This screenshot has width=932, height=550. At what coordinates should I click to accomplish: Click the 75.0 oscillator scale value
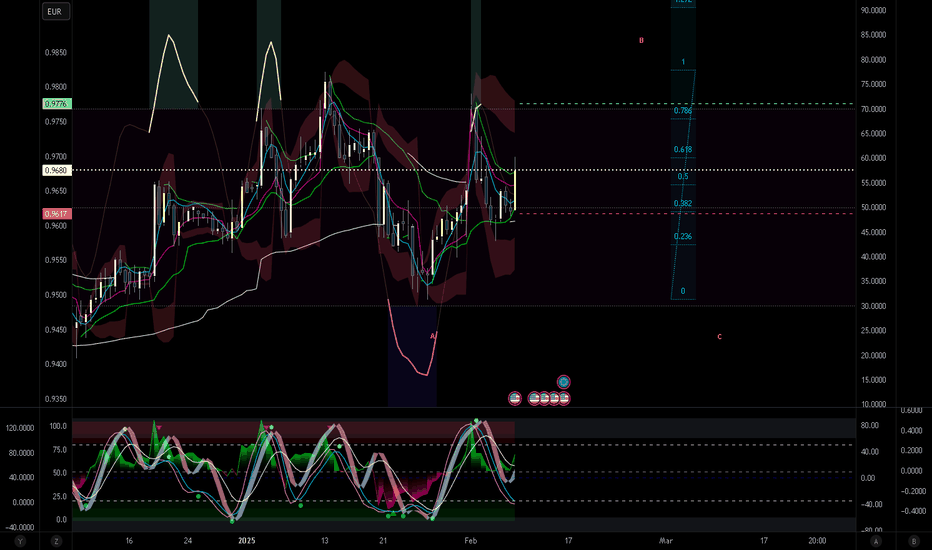59,450
